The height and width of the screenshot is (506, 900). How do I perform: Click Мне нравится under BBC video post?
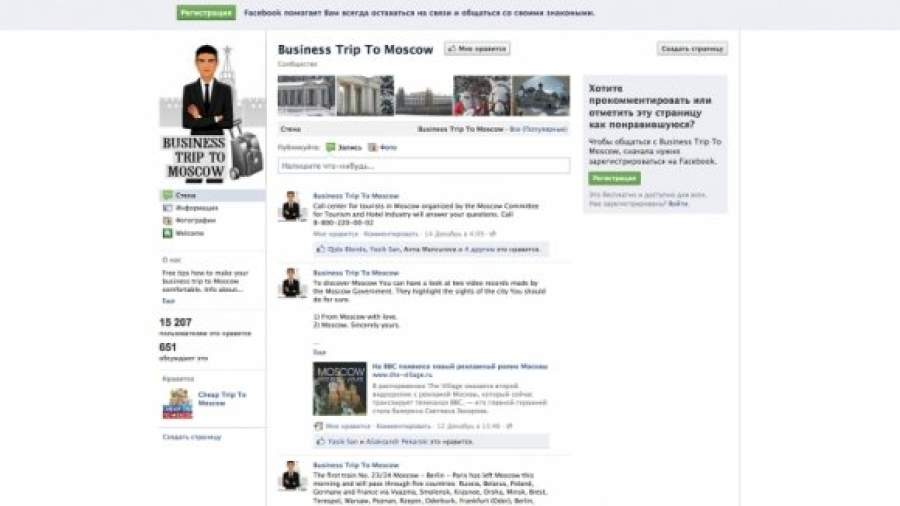click(x=348, y=426)
